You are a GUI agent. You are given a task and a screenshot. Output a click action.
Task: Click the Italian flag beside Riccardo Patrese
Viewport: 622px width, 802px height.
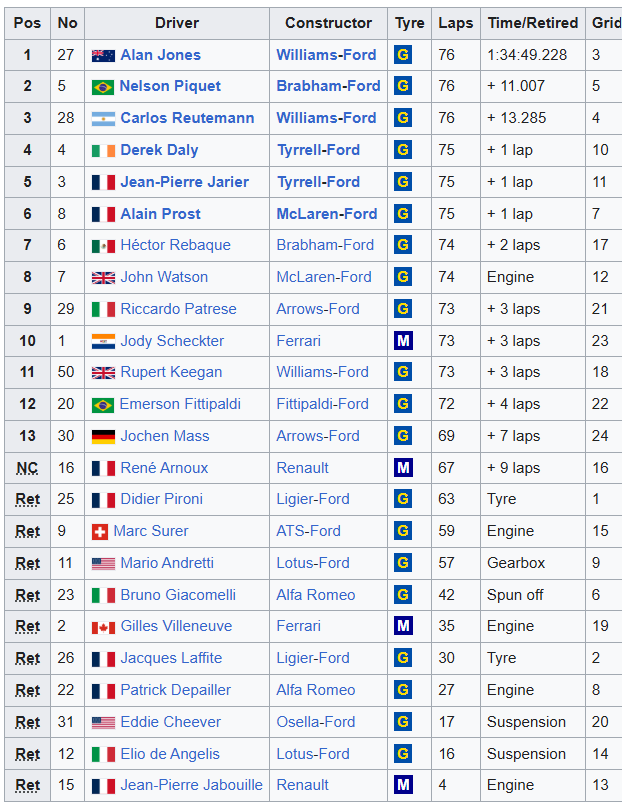103,309
